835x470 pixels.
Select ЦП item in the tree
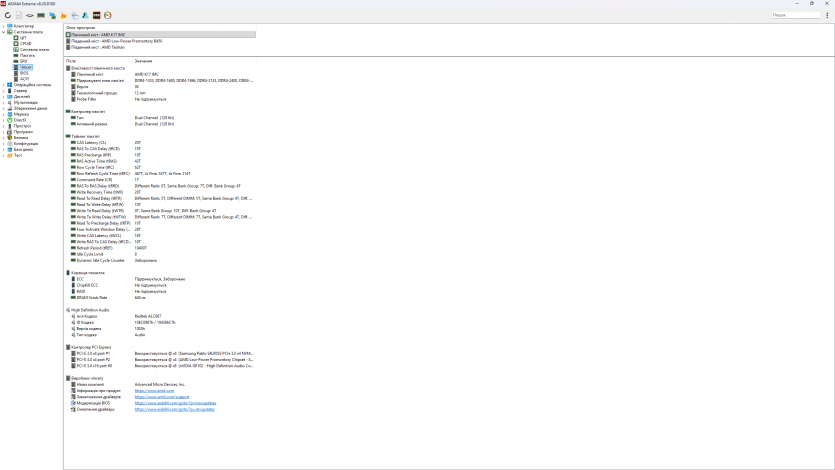click(x=22, y=38)
